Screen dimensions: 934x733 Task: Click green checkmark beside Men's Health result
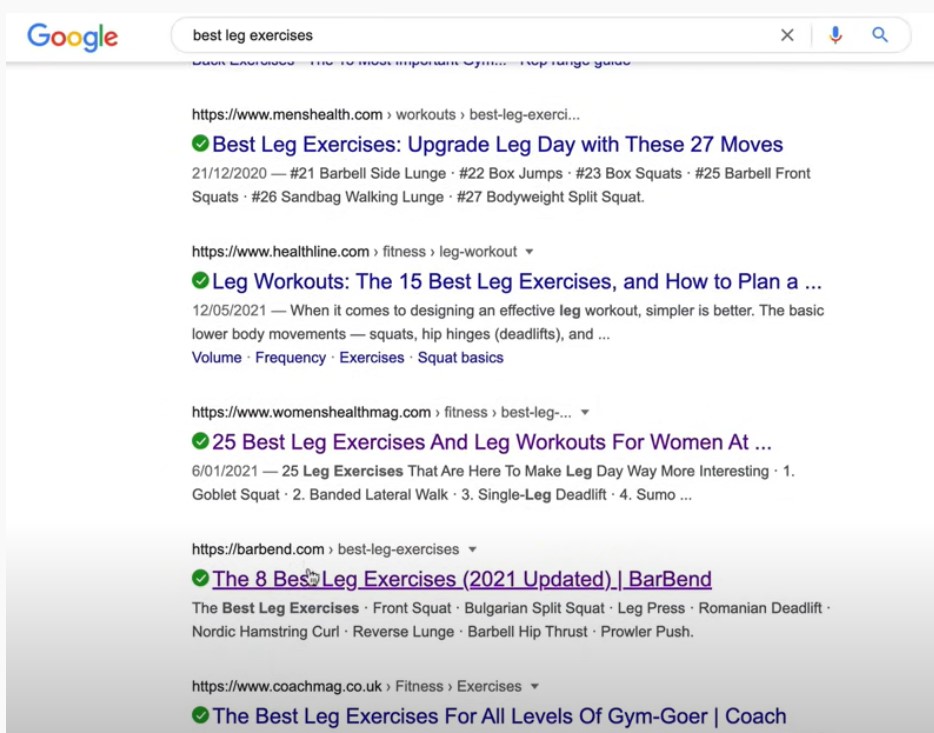tap(200, 144)
